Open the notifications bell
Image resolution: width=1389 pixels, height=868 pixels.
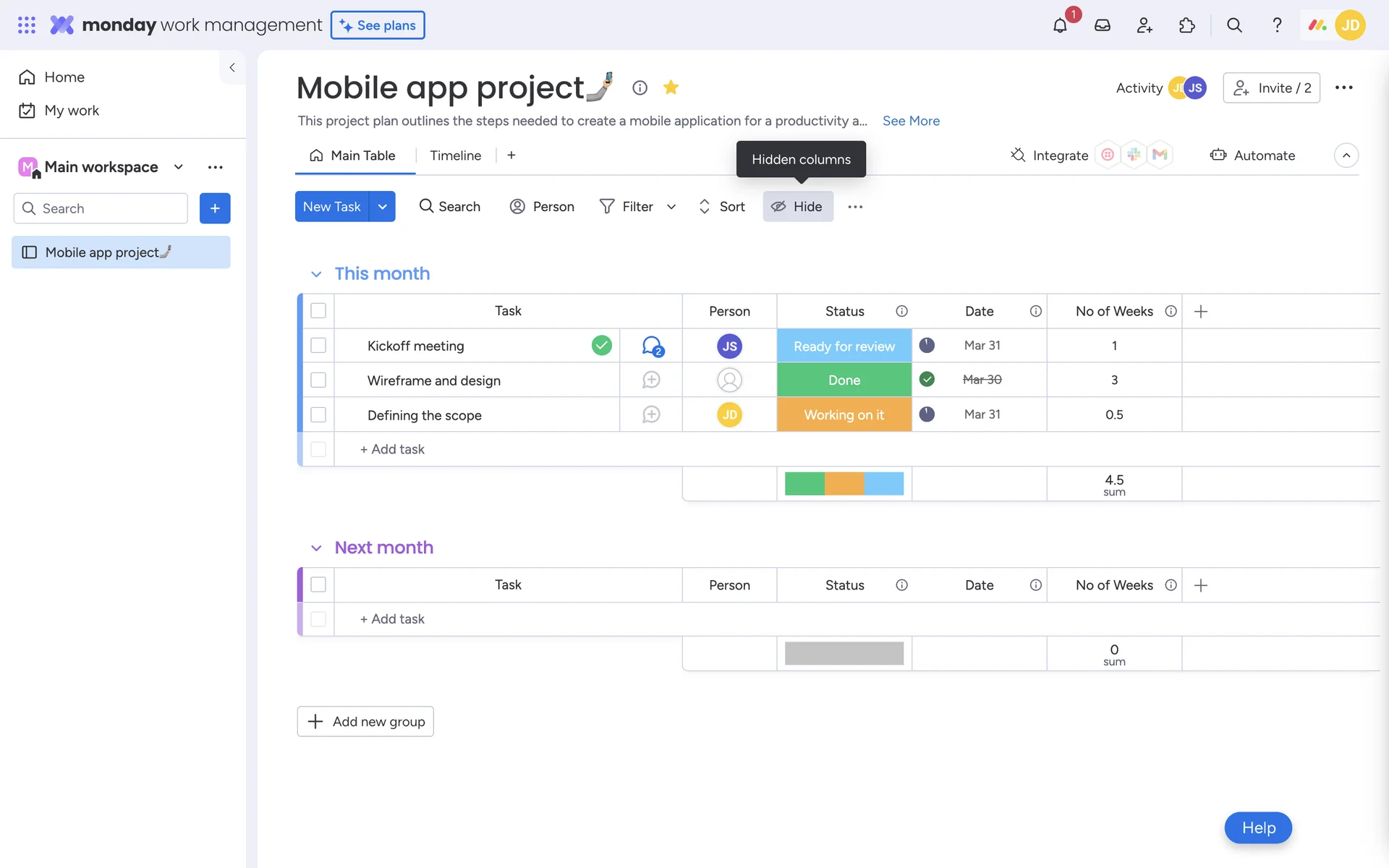pyautogui.click(x=1060, y=25)
